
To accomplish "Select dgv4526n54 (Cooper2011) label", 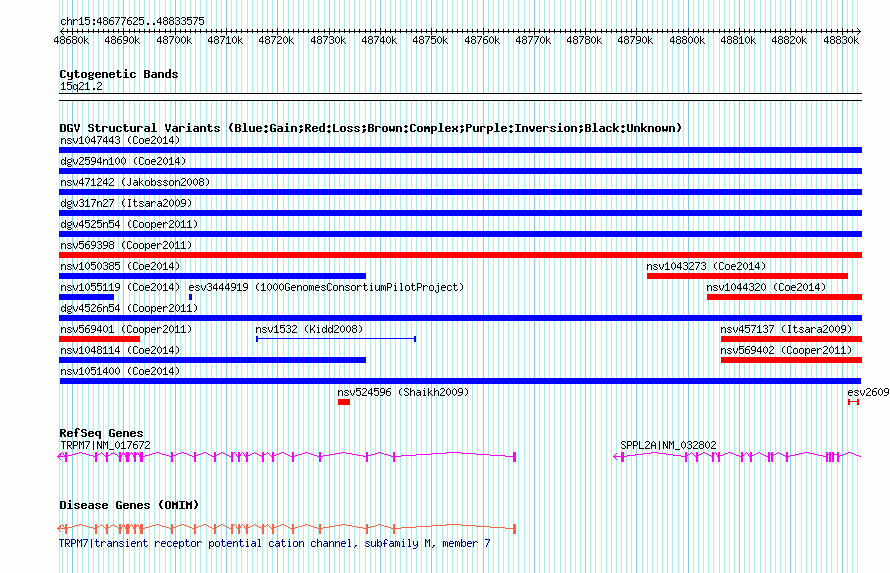I will coord(129,308).
